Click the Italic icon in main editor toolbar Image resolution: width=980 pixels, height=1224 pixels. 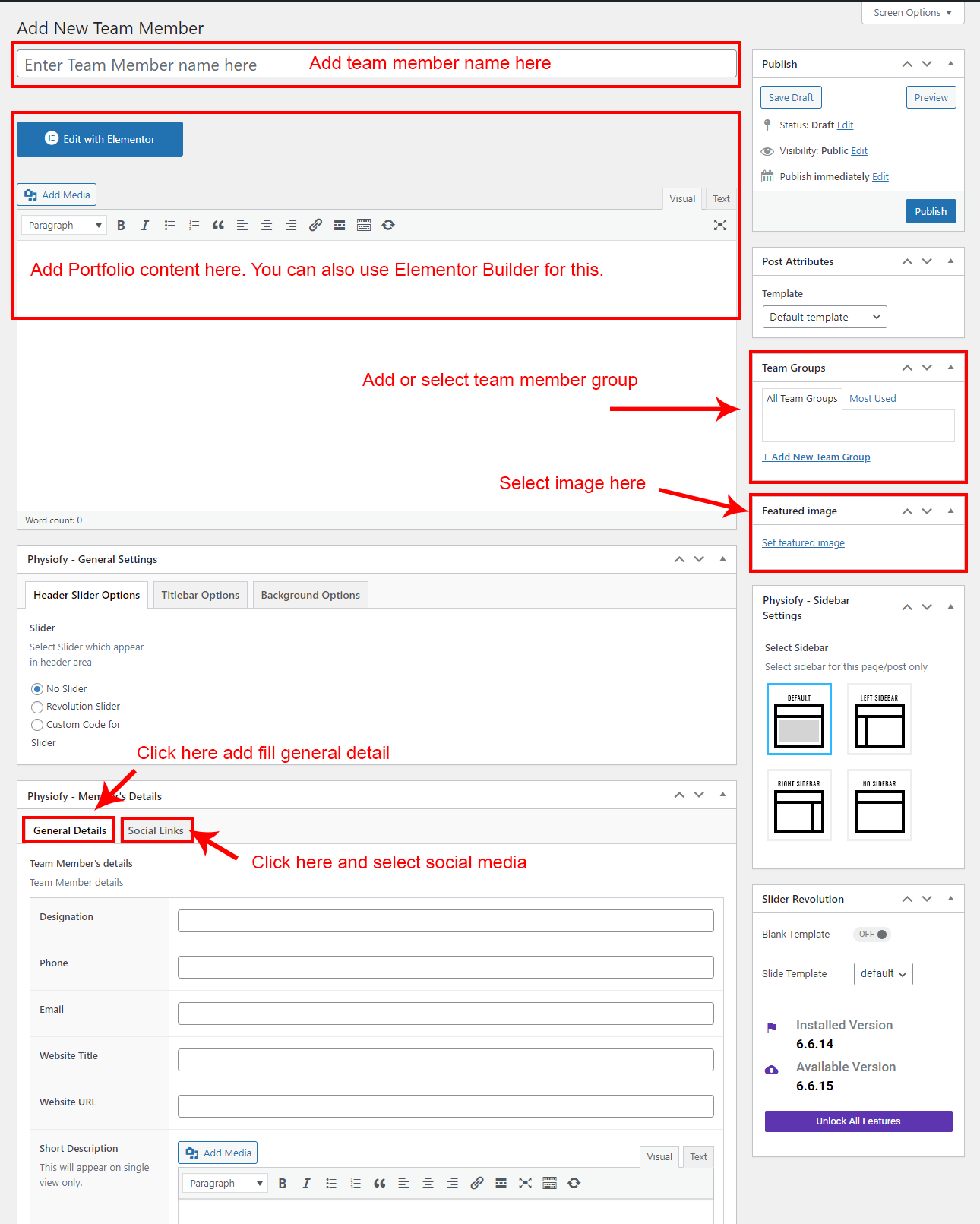tap(145, 225)
